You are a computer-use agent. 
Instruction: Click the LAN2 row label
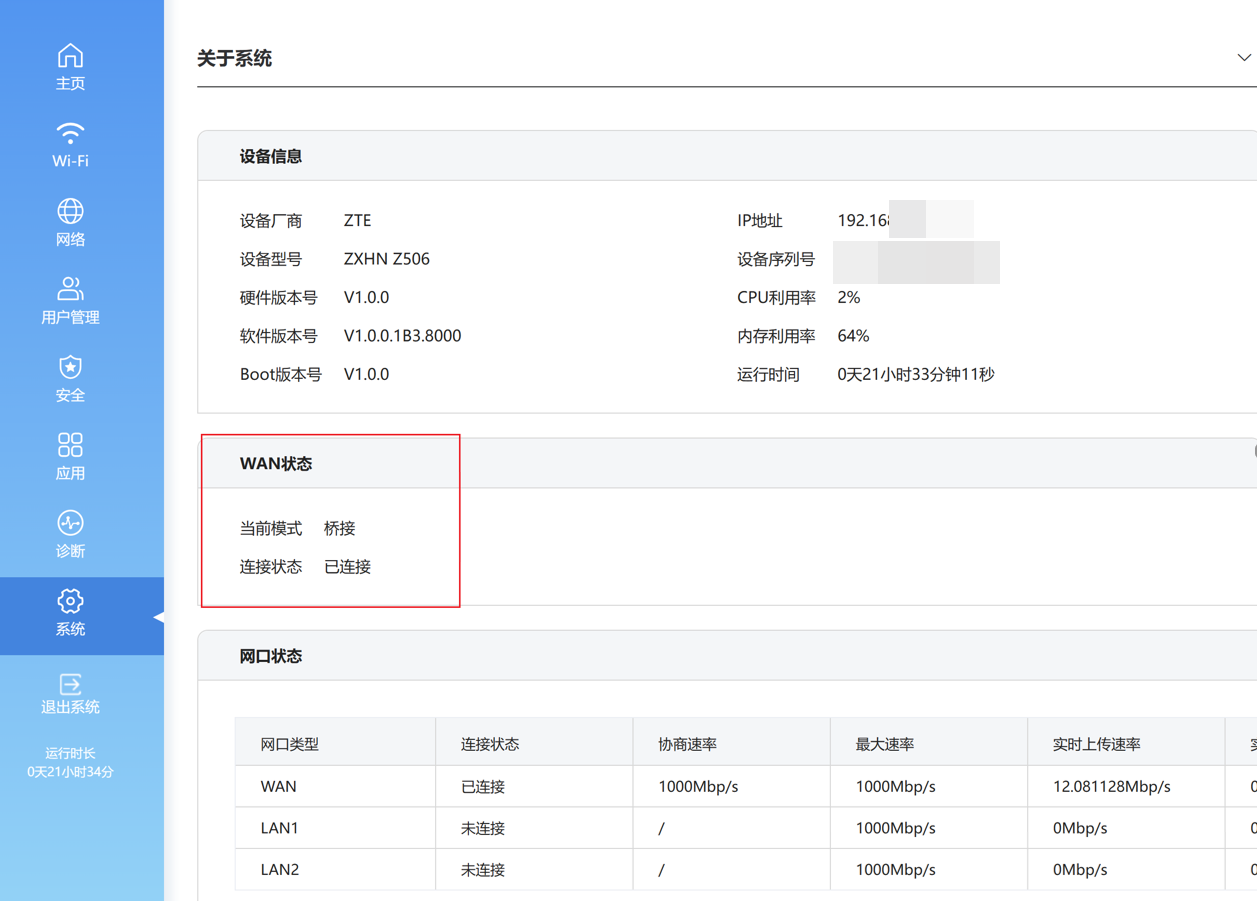point(280,870)
